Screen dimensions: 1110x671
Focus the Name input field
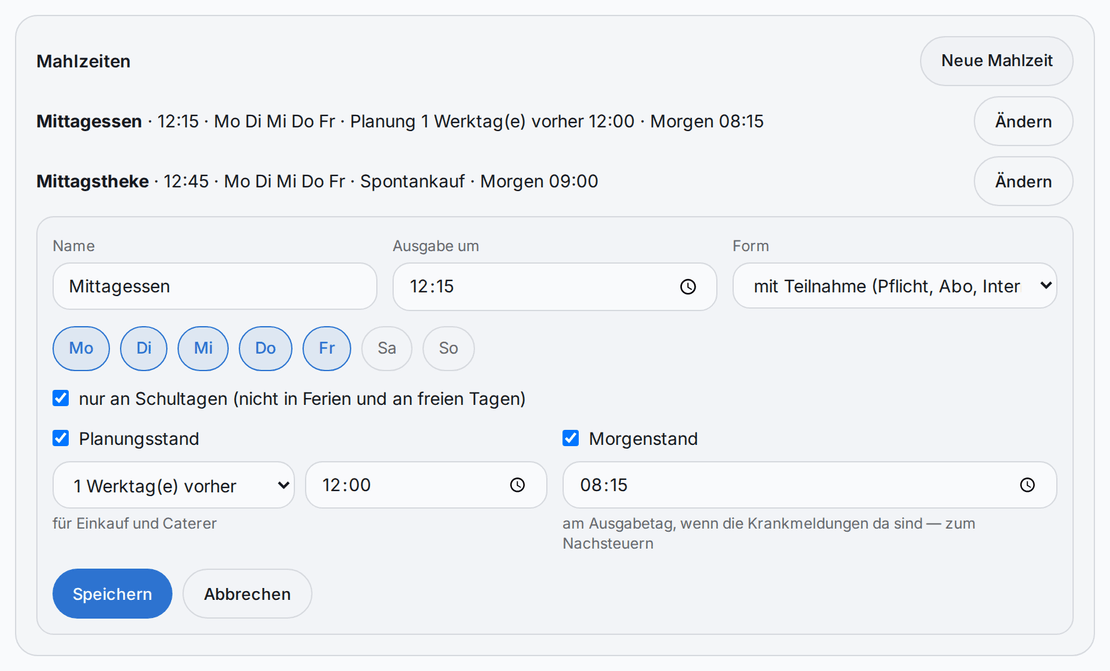(214, 286)
